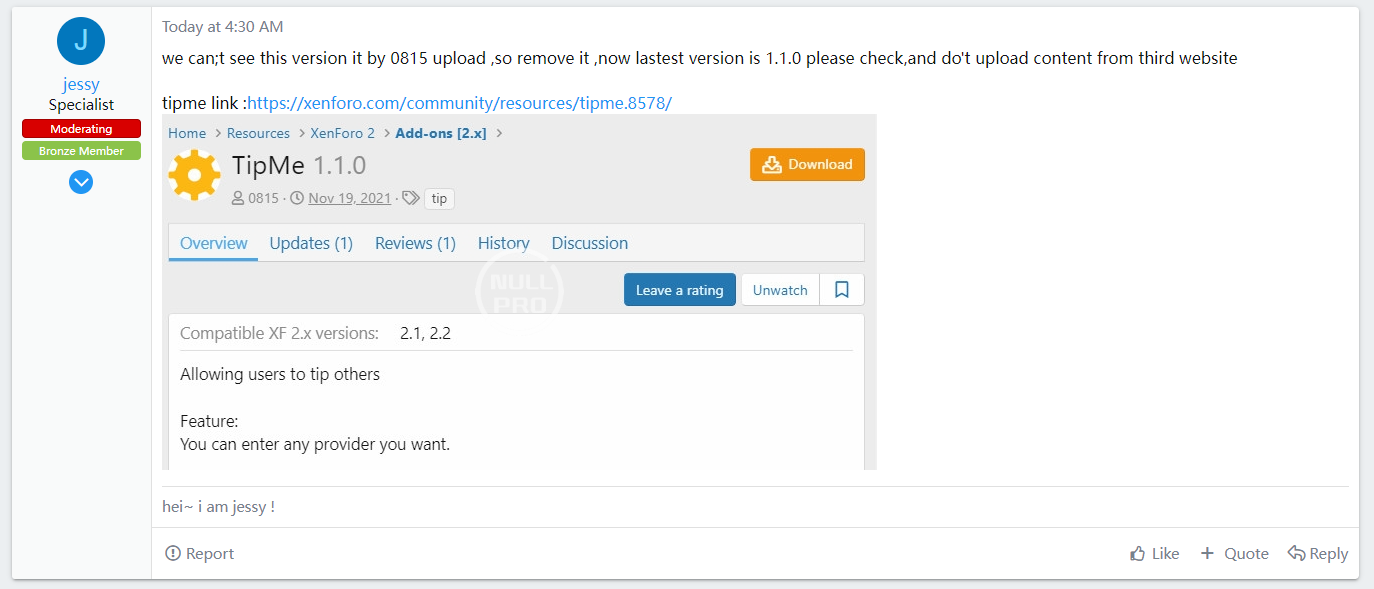1374x589 pixels.
Task: Click the 'Specialist' user title text
Action: pos(81,105)
